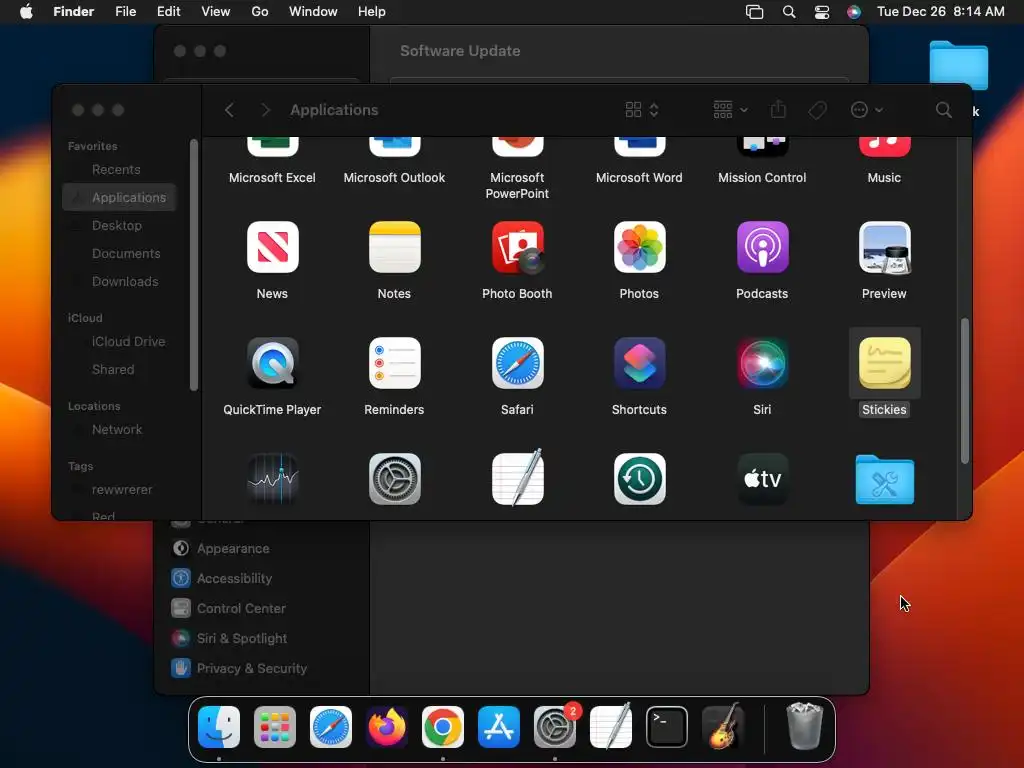Viewport: 1024px width, 768px height.
Task: Open GarageBand from the Dock
Action: [723, 727]
